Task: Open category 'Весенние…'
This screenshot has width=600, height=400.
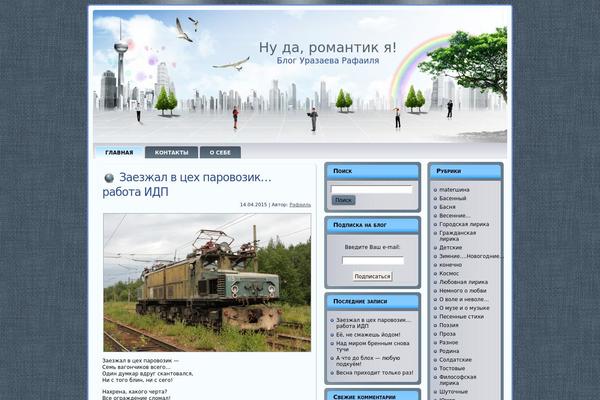Action: [x=455, y=216]
